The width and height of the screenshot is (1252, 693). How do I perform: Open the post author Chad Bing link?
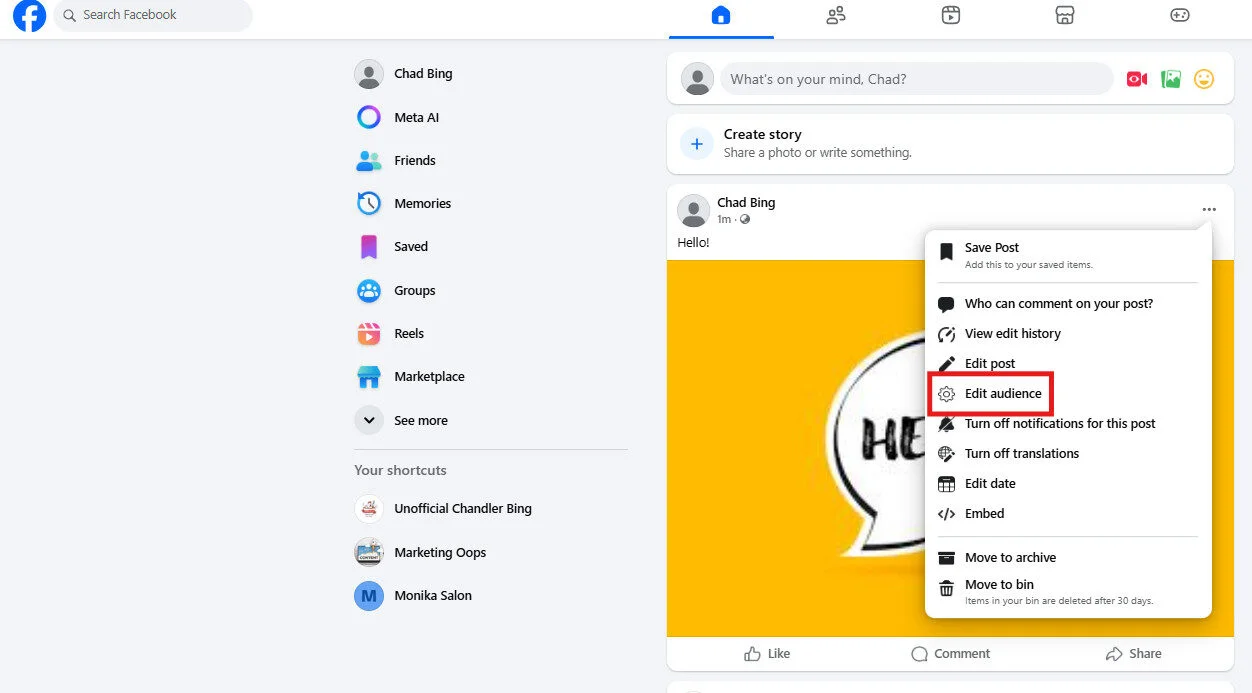(x=746, y=202)
